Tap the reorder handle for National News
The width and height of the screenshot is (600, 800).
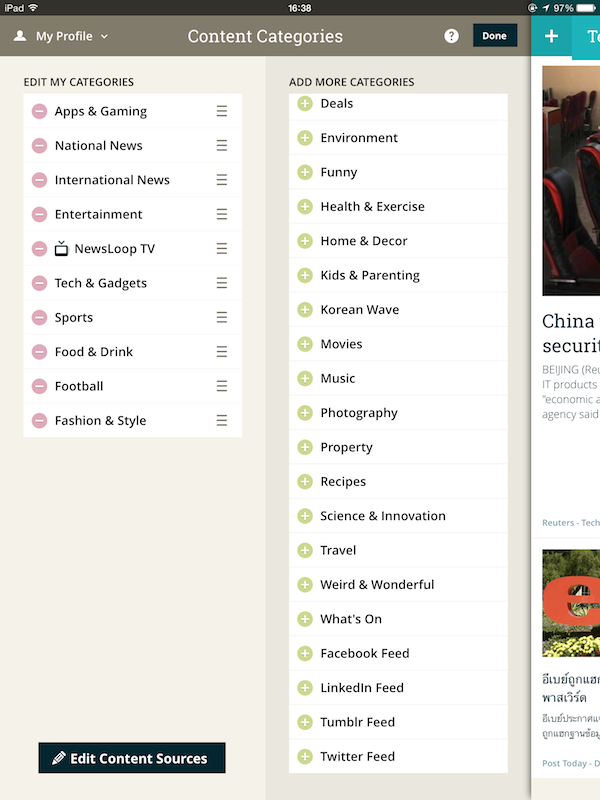coord(221,145)
